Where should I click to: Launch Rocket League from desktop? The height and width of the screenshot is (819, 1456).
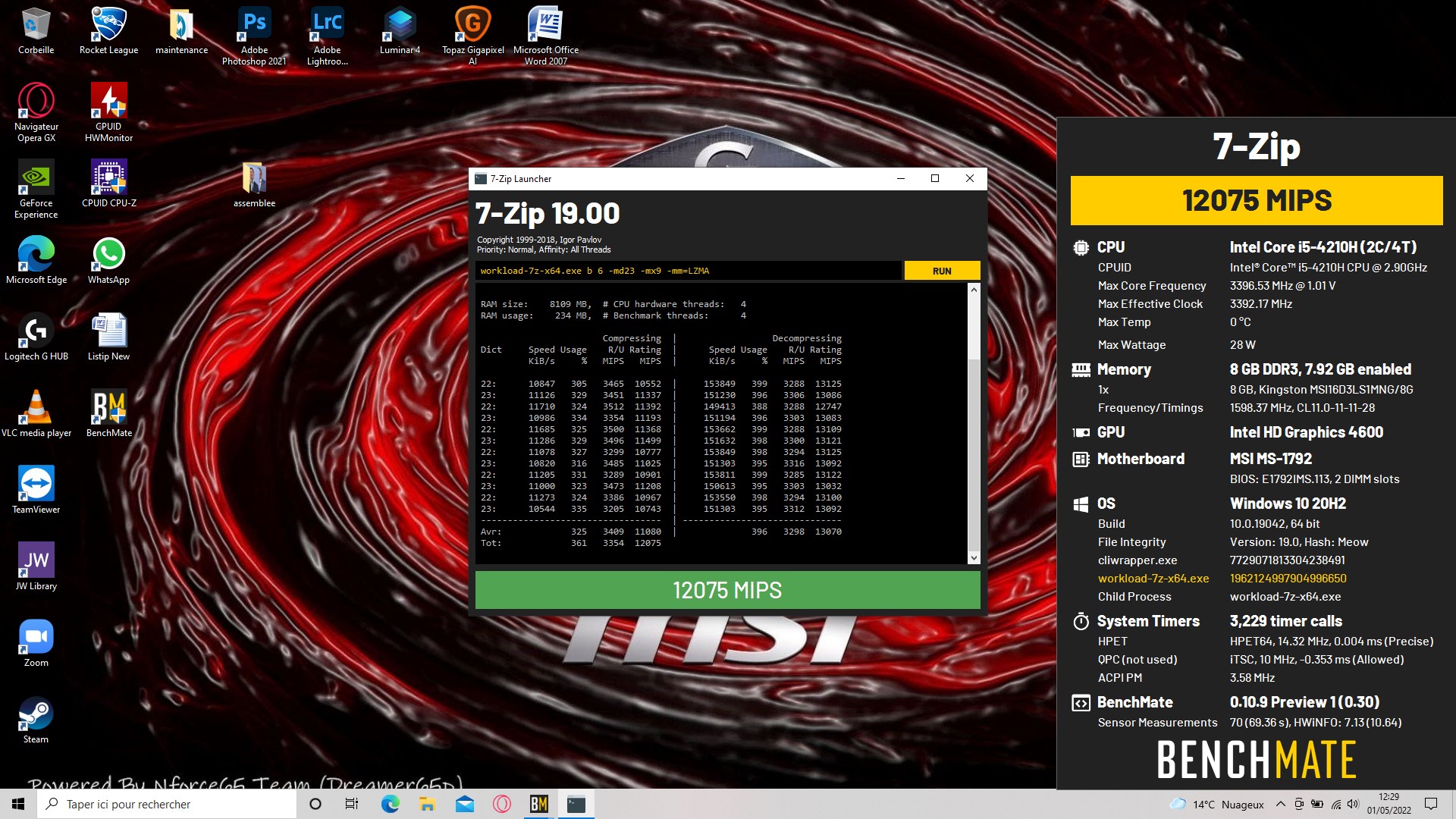point(108,30)
